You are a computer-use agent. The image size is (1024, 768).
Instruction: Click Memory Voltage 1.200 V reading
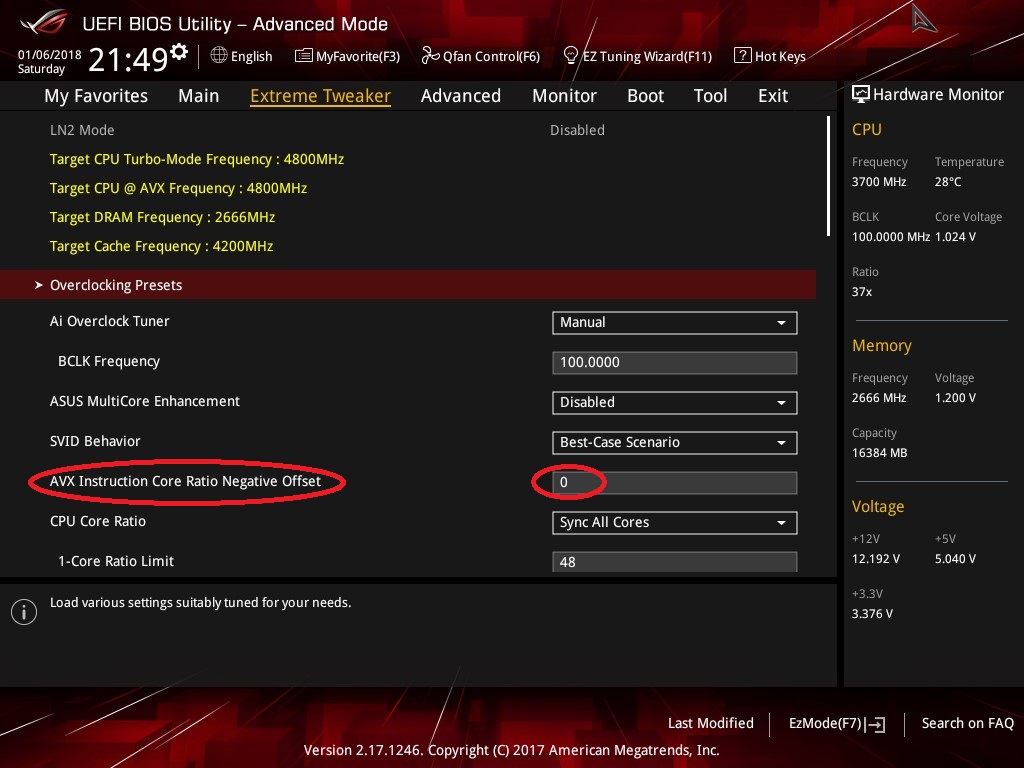click(x=955, y=398)
